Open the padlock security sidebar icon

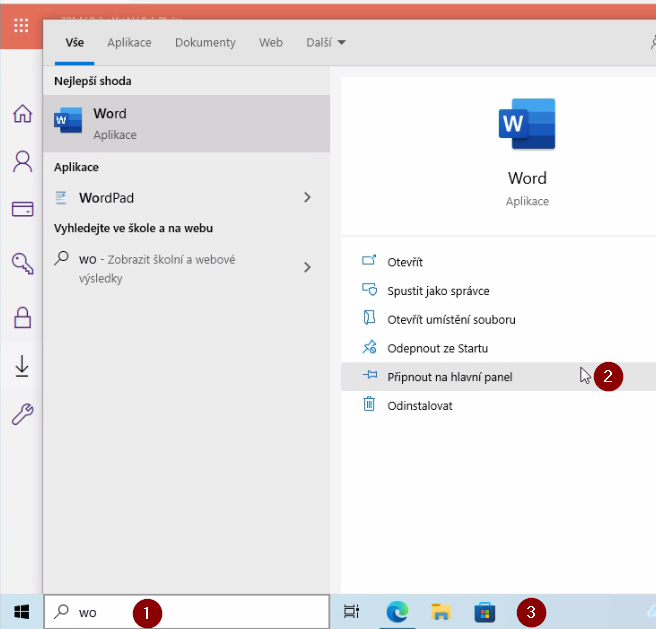click(x=23, y=318)
